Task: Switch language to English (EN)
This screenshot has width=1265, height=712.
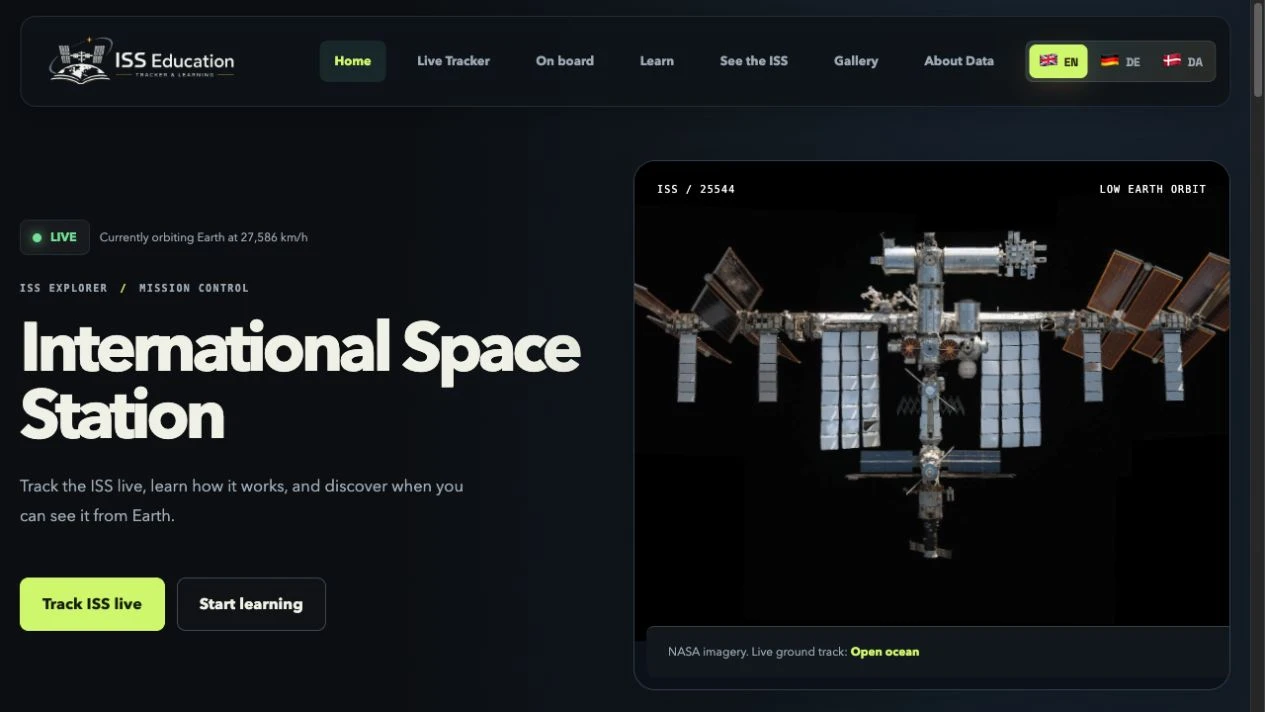Action: (1058, 61)
